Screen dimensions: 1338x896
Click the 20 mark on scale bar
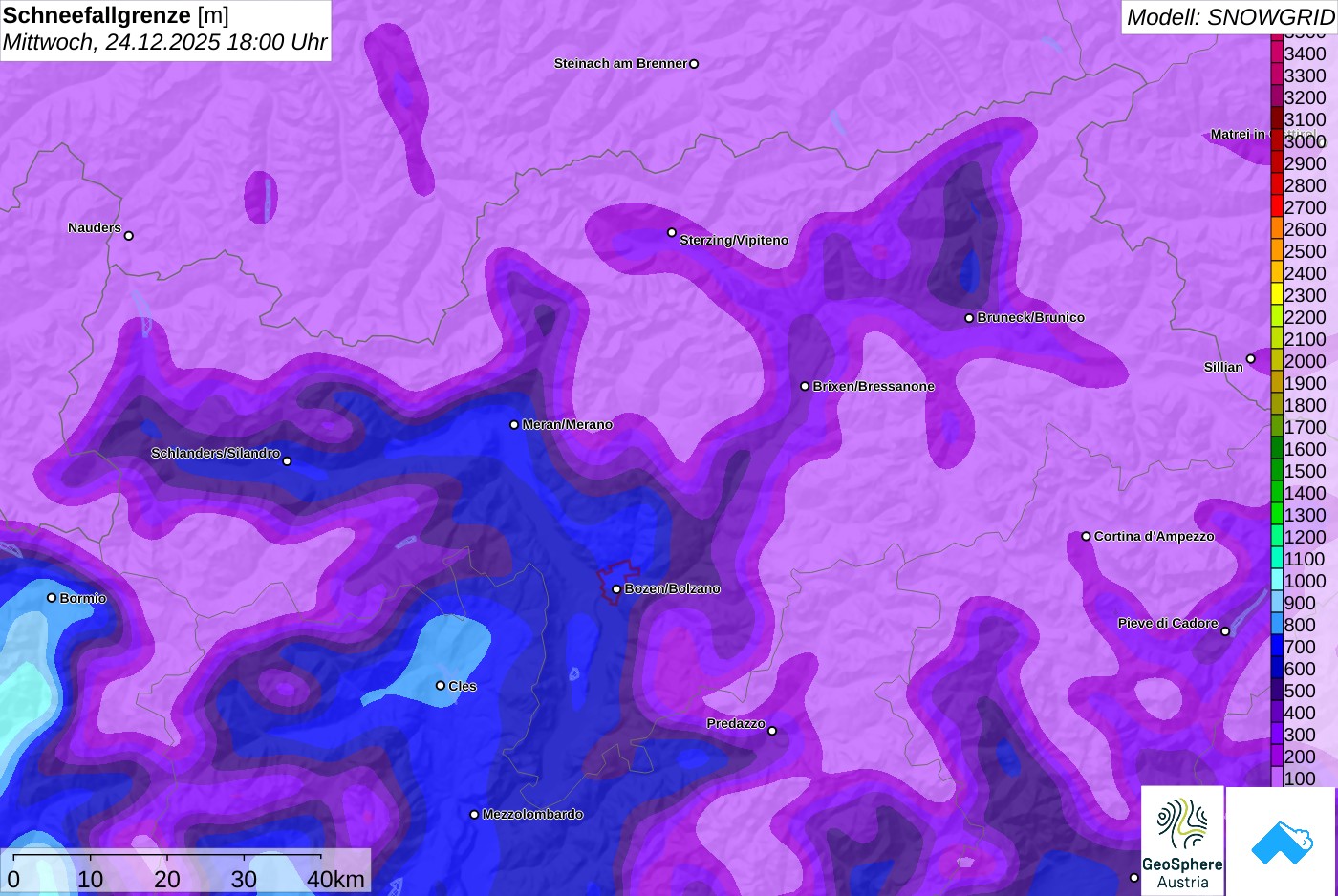167,880
